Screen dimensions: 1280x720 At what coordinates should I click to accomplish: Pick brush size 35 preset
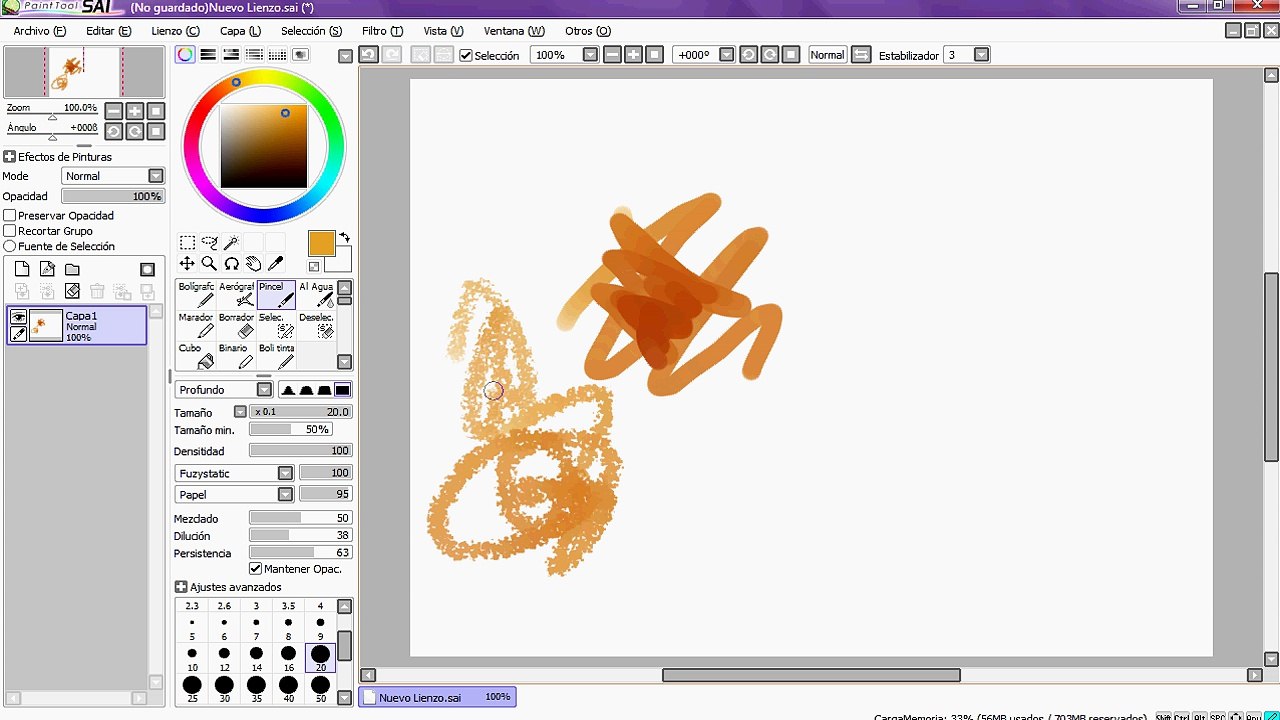pos(256,689)
